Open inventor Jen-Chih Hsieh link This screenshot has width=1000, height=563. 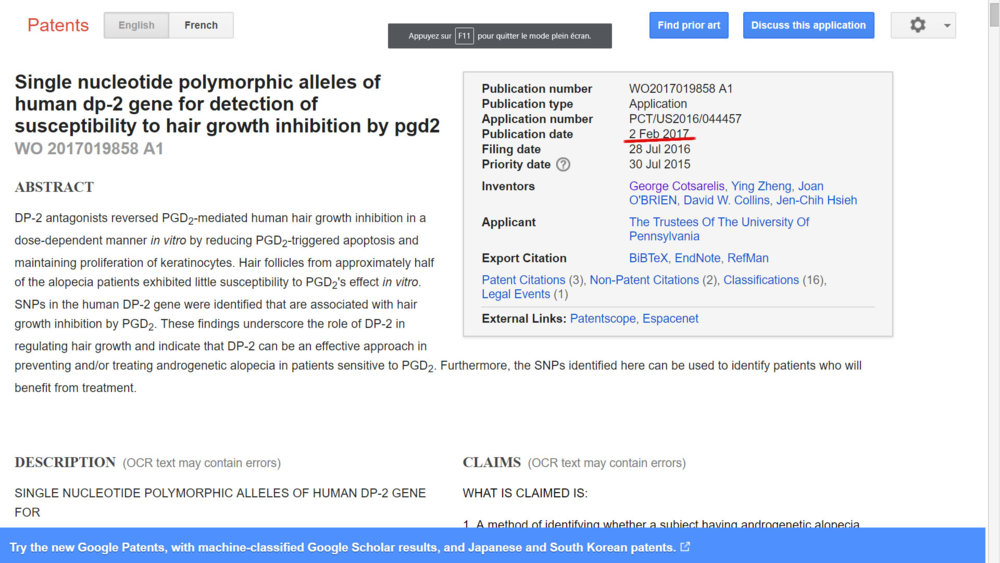[817, 200]
